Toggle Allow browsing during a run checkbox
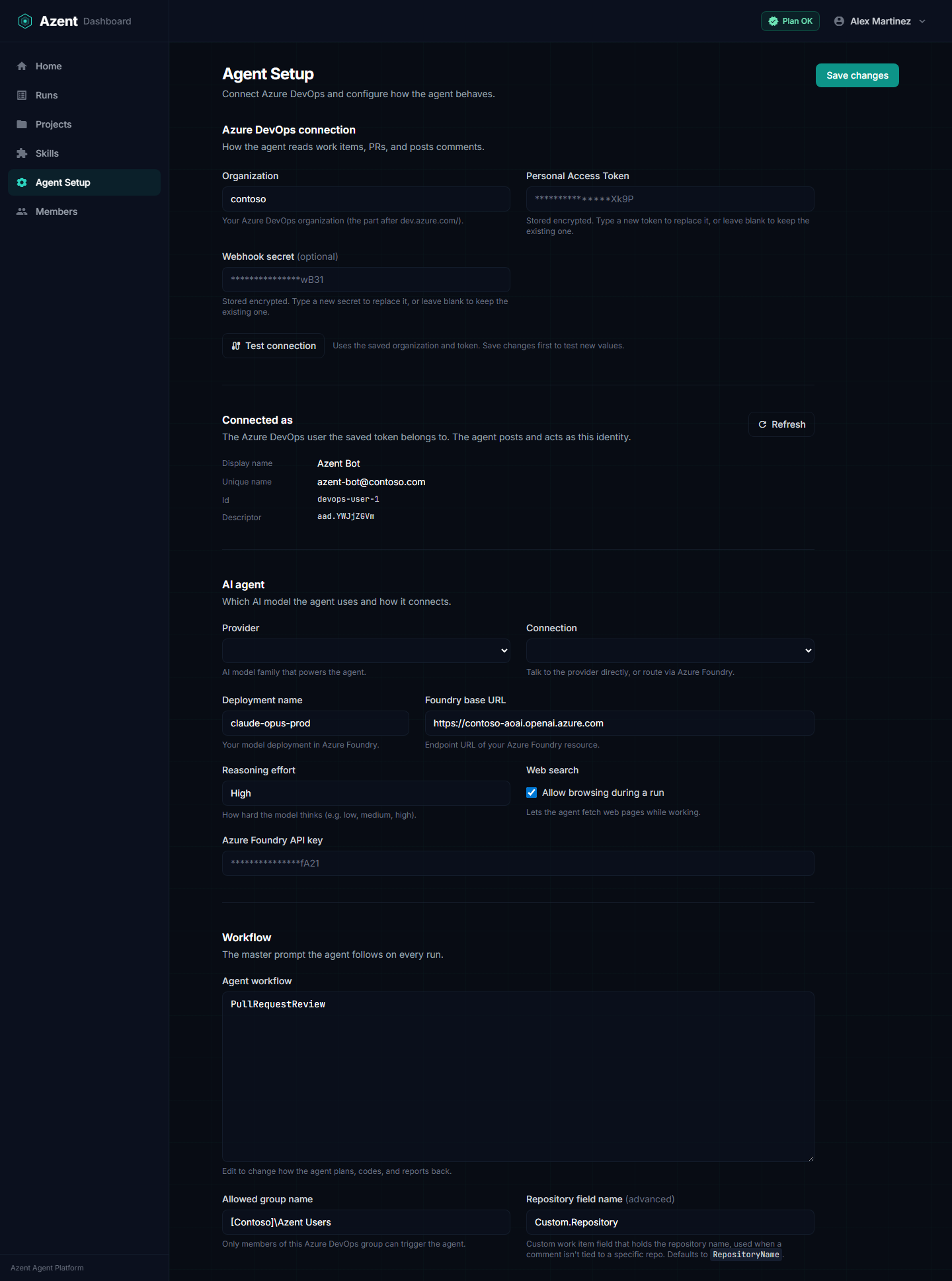This screenshot has width=952, height=1281. click(532, 793)
